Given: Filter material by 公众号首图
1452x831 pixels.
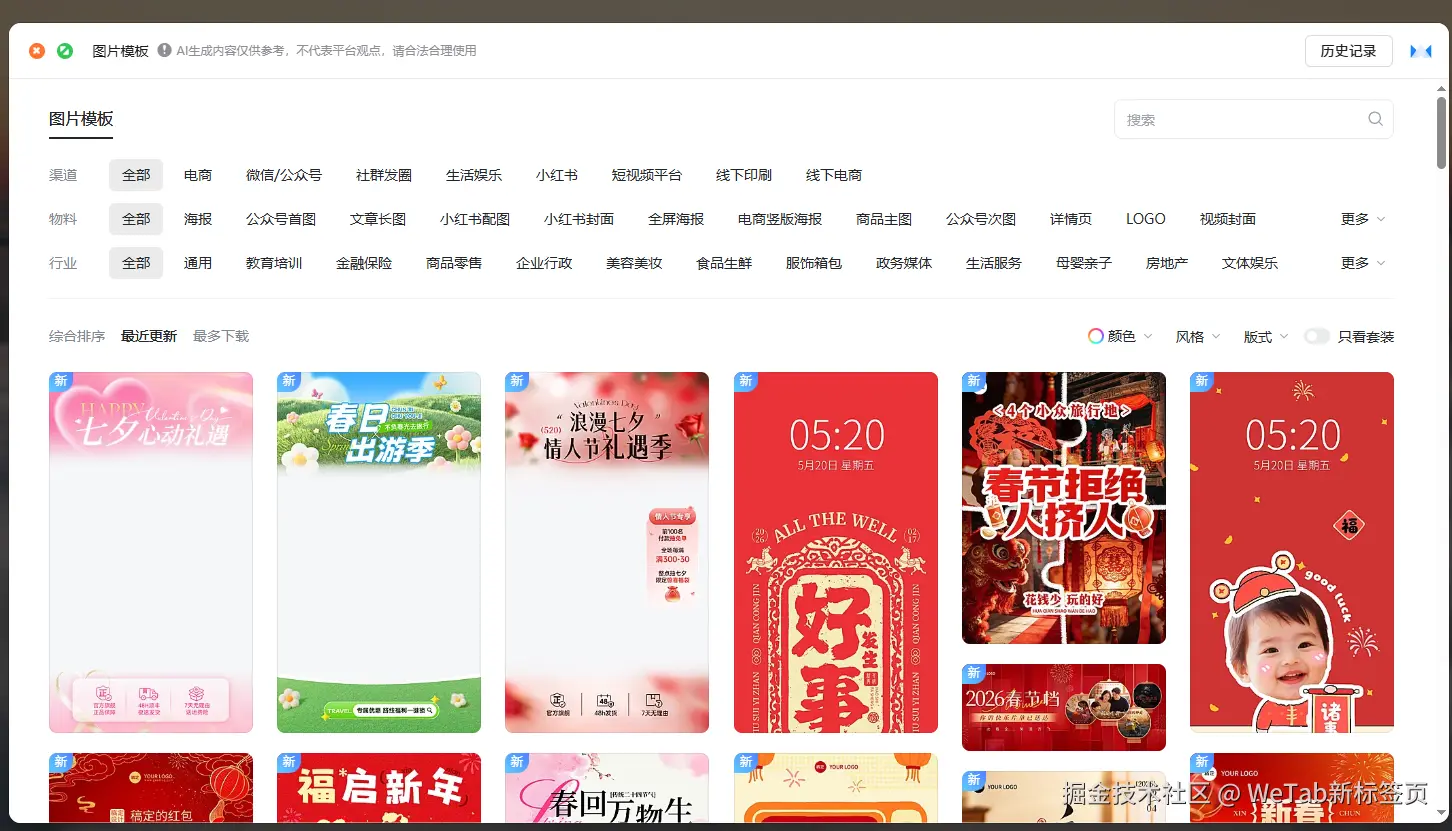Looking at the screenshot, I should pos(281,219).
